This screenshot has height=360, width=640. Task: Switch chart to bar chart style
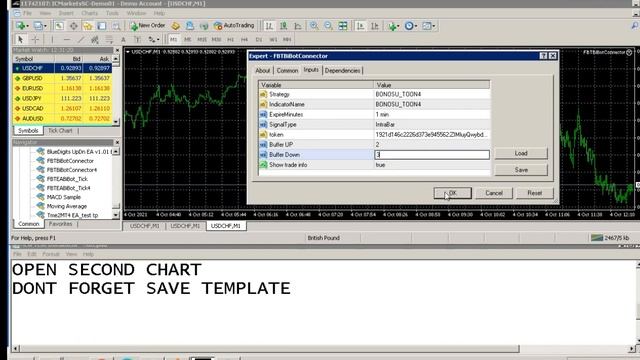coord(269,26)
